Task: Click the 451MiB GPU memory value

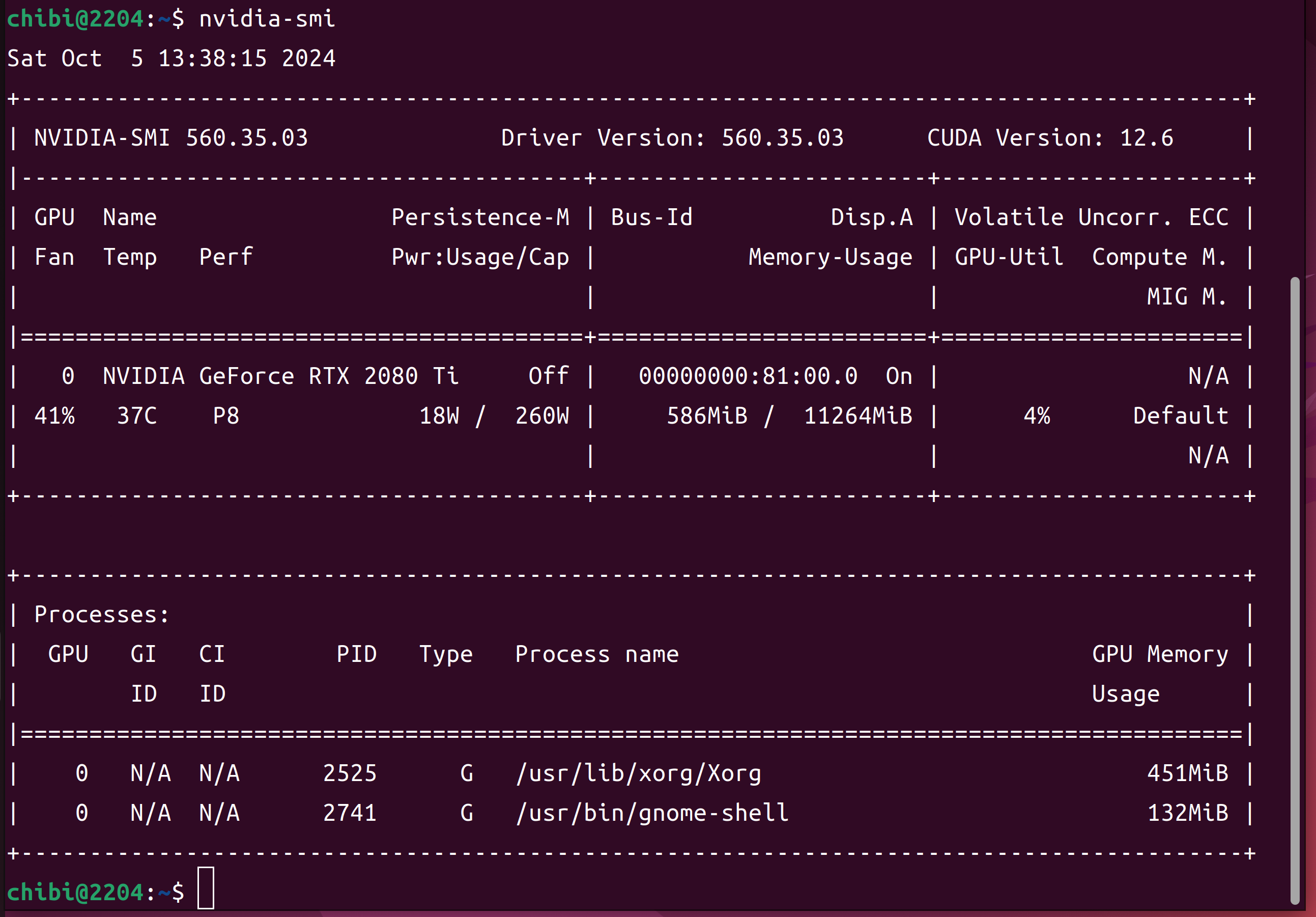Action: (x=1188, y=773)
